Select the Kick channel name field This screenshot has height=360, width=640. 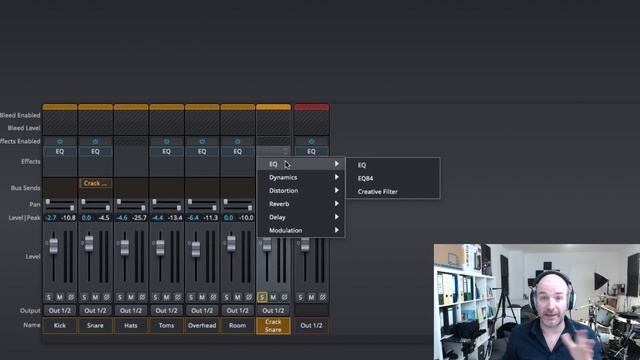pyautogui.click(x=60, y=326)
